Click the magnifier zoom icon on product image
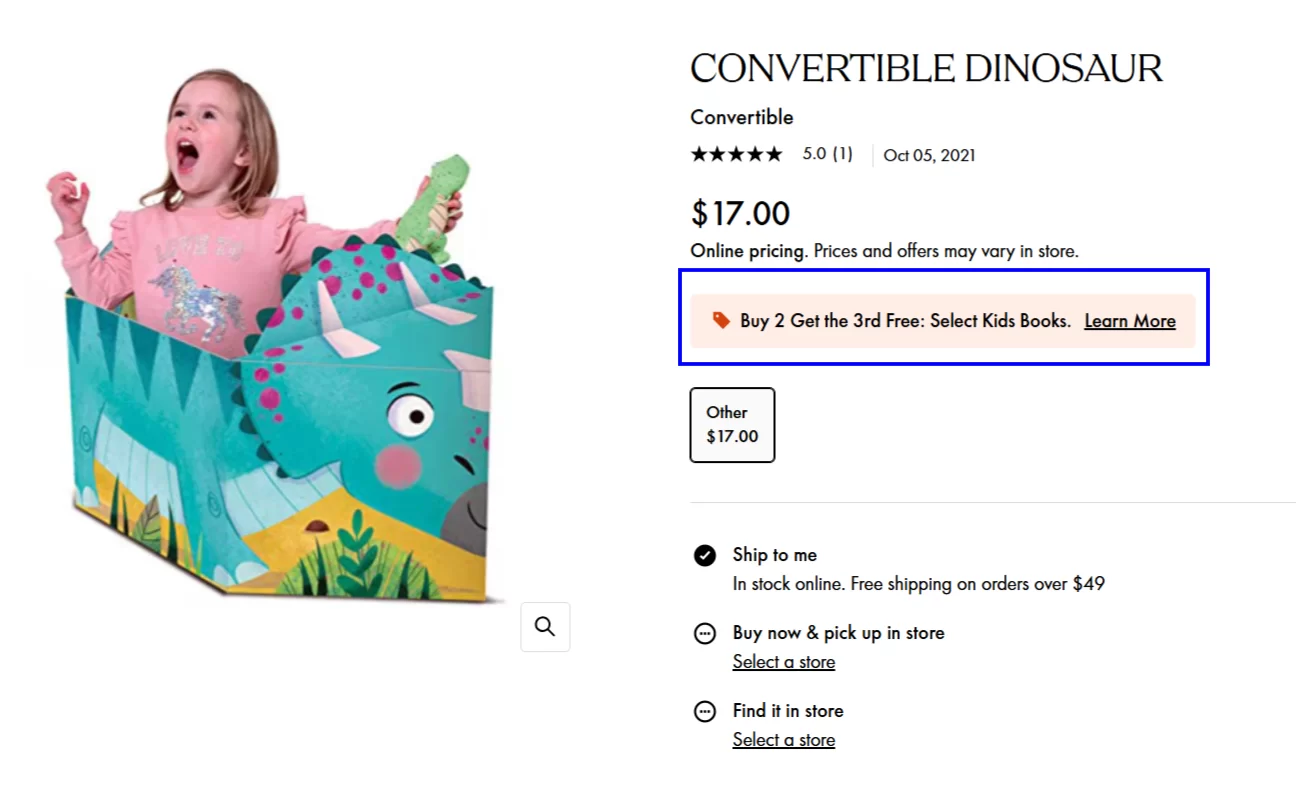Screen dimensions: 1296x786 545,627
